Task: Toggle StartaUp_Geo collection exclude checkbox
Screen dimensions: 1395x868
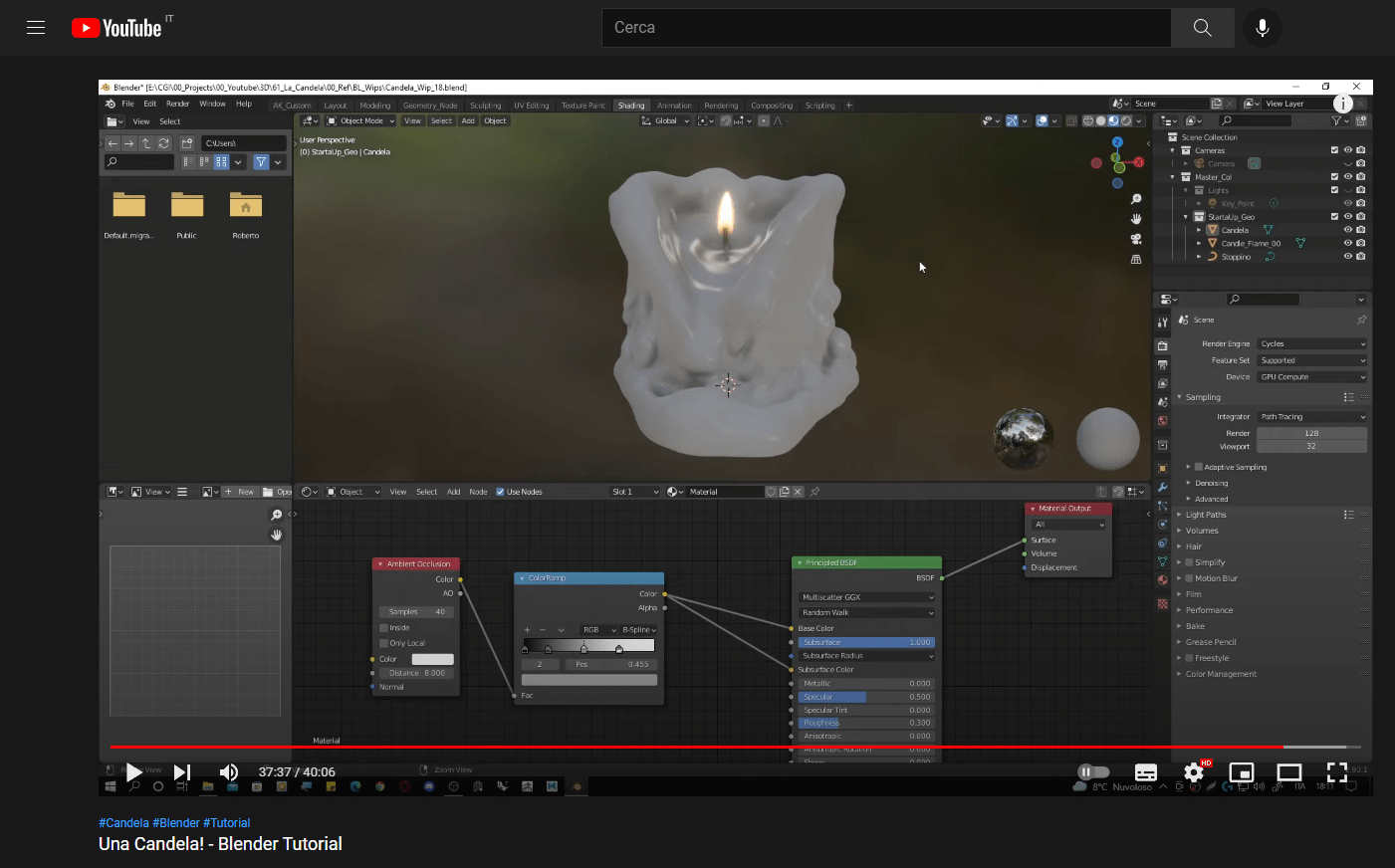Action: pos(1334,217)
